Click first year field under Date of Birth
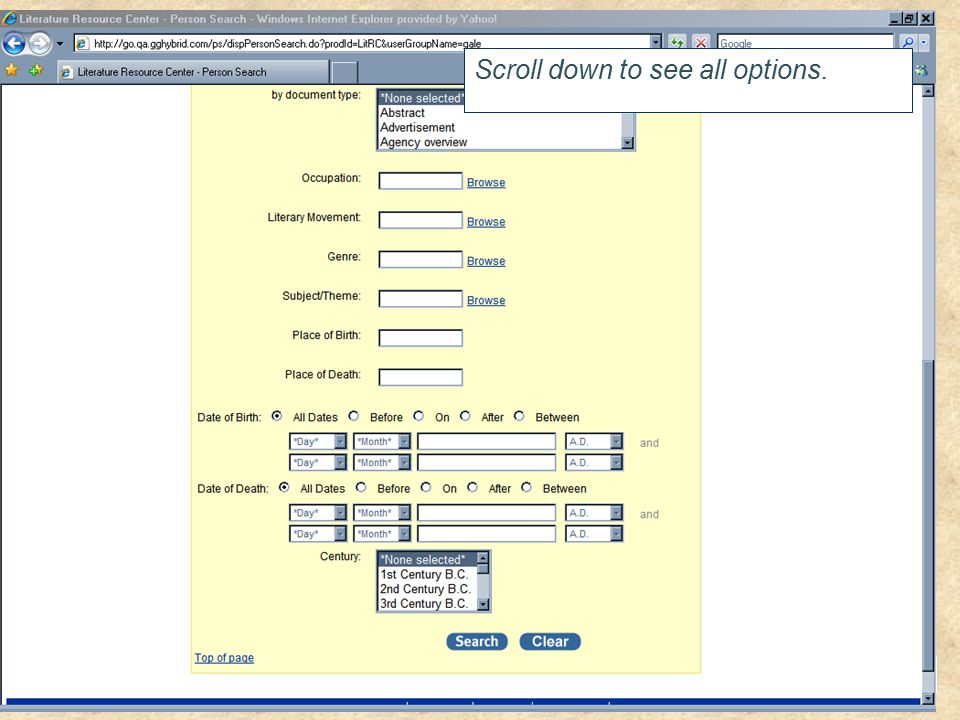Screen dimensions: 960x720 click(x=487, y=441)
